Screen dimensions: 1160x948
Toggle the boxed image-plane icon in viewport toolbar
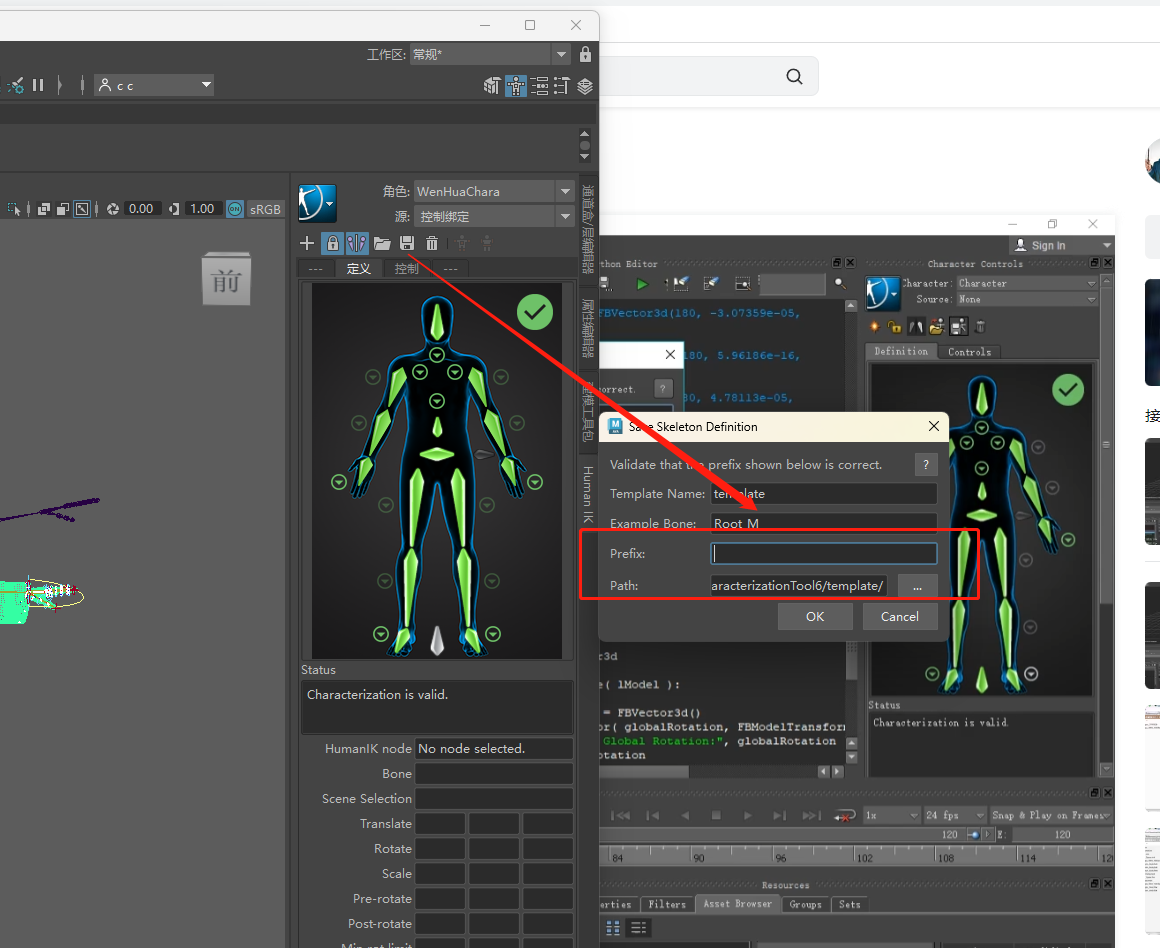(x=82, y=209)
